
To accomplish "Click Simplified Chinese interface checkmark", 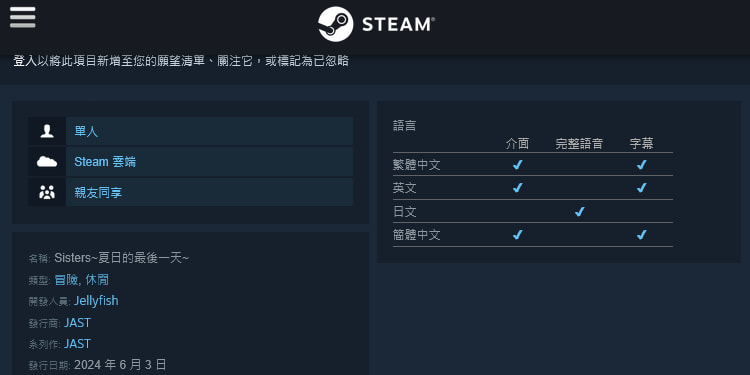I will click(x=518, y=235).
